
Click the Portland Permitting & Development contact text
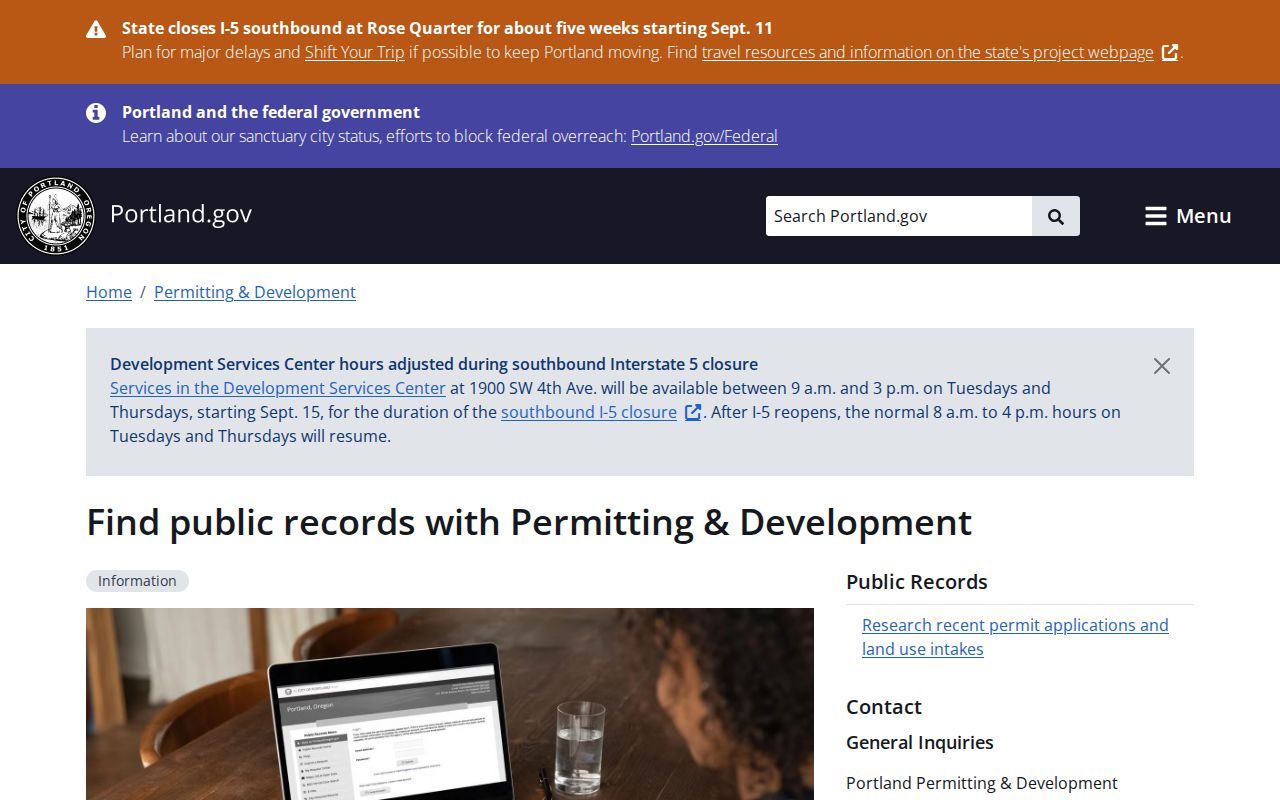(982, 783)
